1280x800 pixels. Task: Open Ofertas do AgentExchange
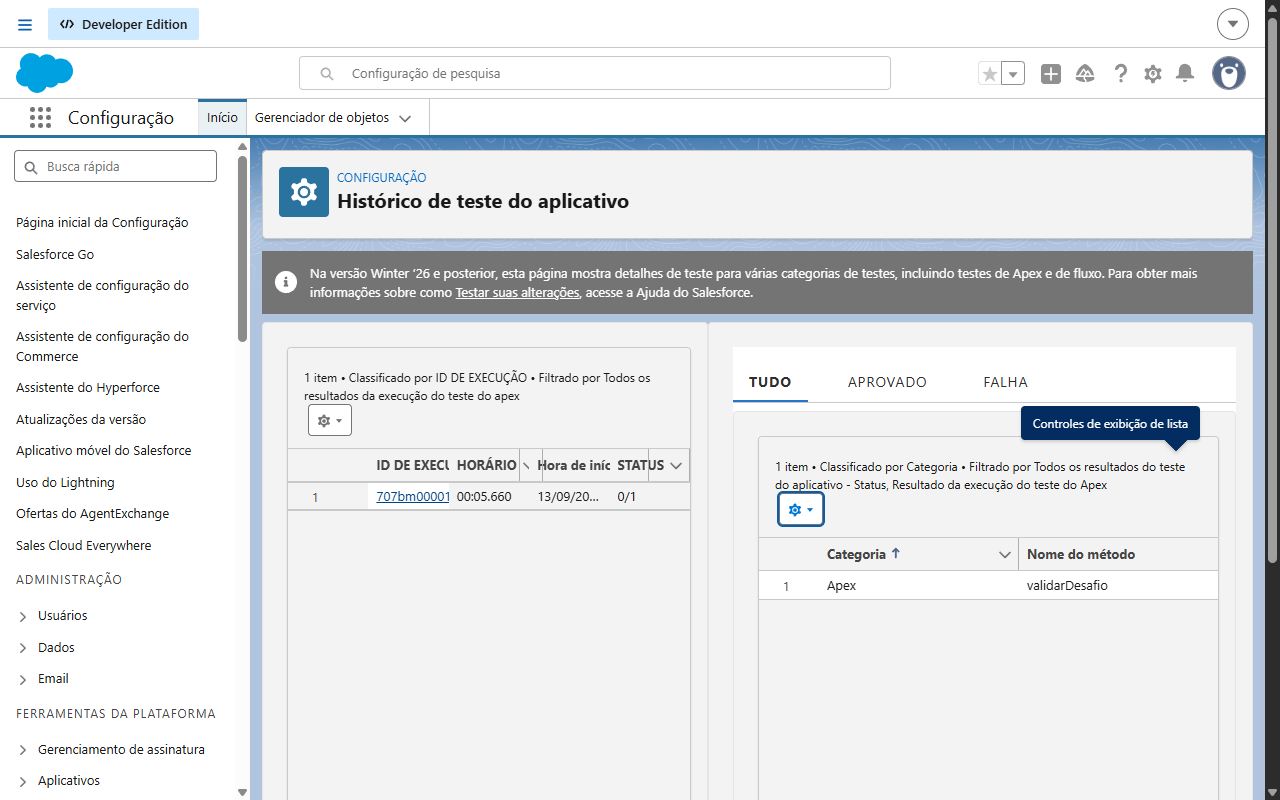92,513
